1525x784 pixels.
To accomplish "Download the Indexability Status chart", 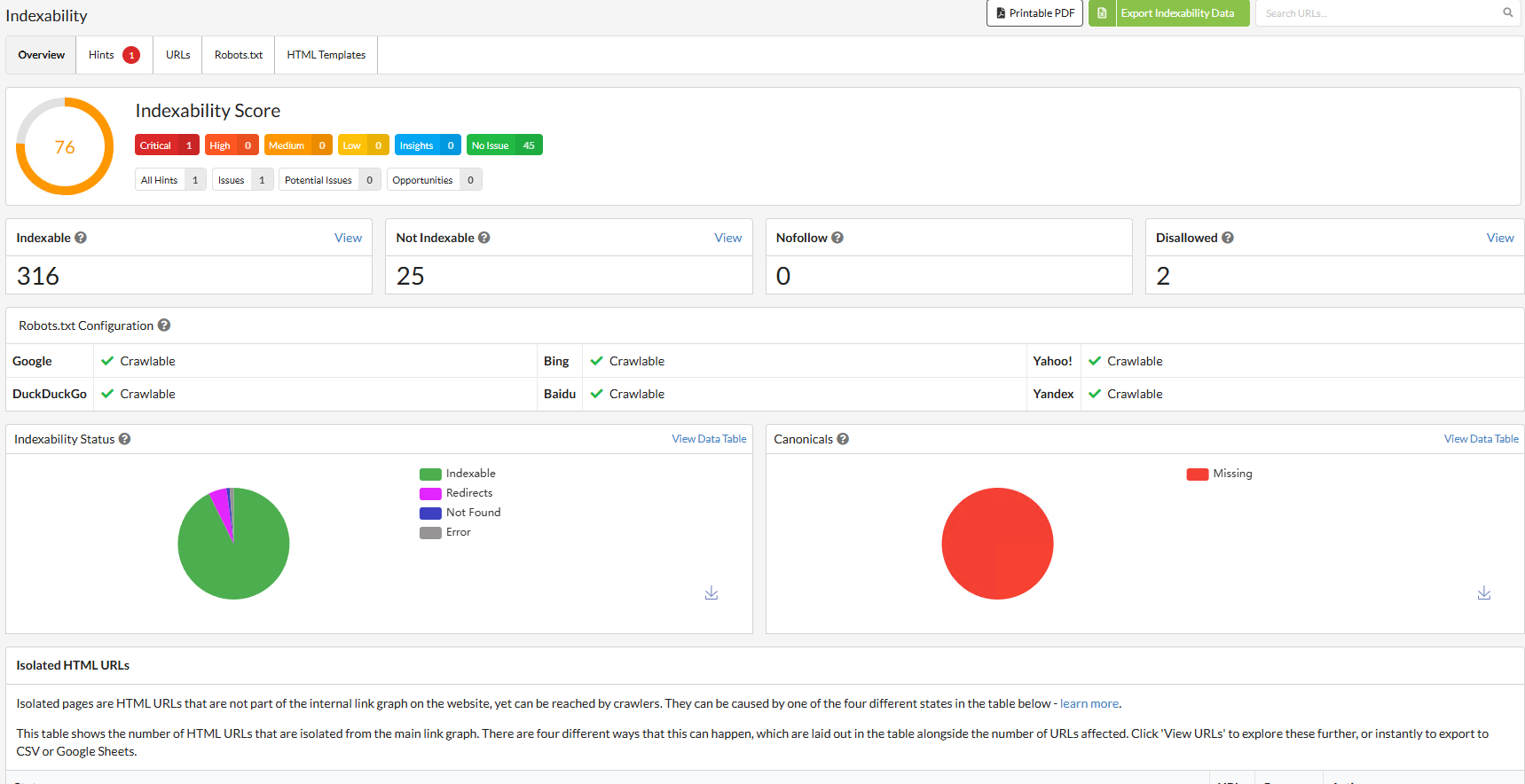I will [711, 592].
